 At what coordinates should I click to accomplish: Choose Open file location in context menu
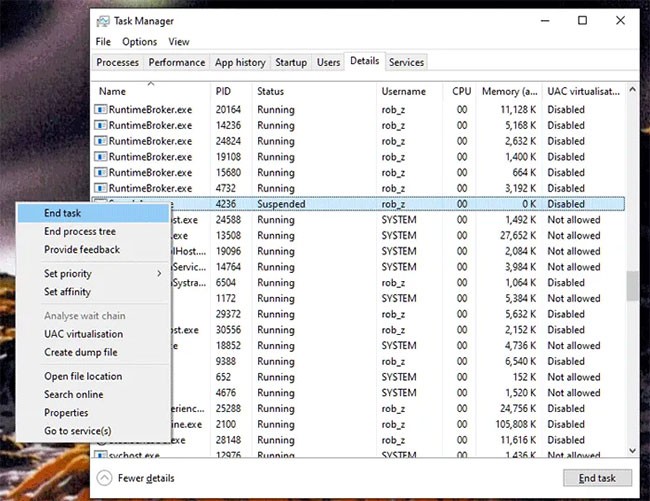pos(83,377)
